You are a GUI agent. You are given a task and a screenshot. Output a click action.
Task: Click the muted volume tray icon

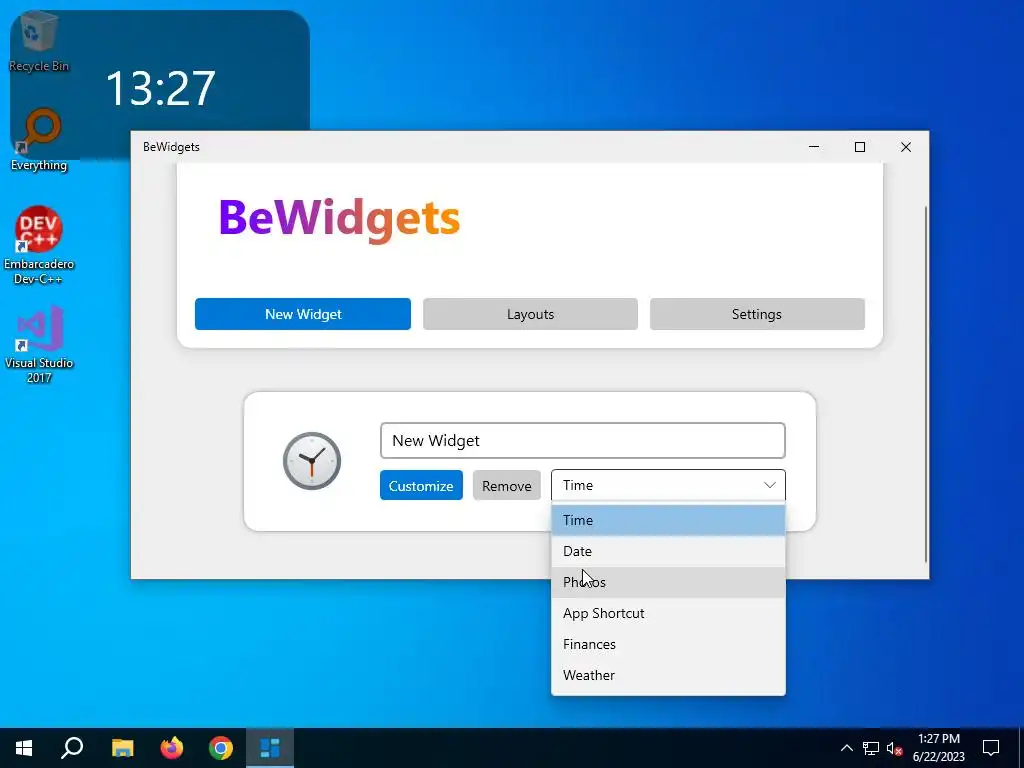click(894, 748)
